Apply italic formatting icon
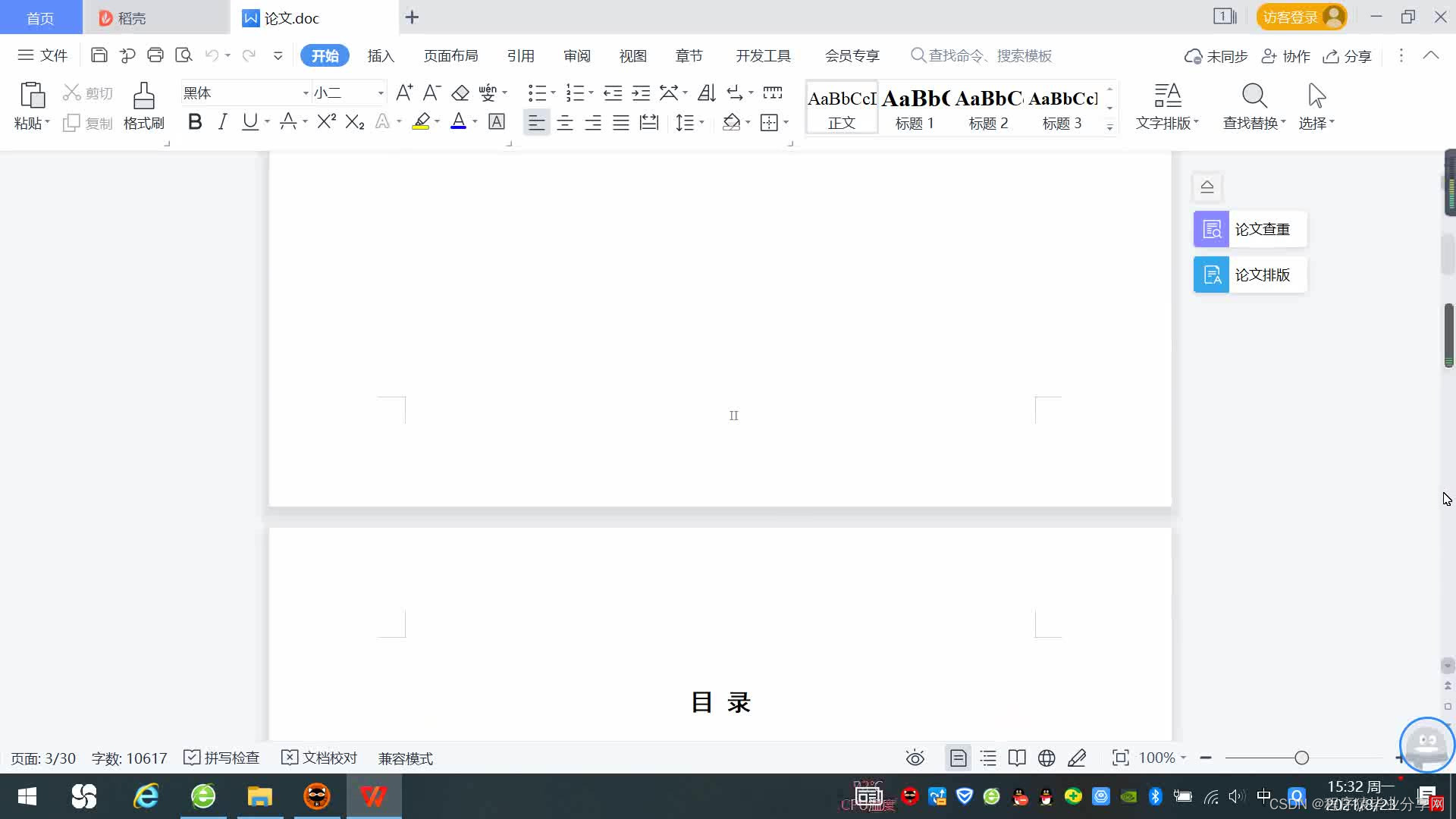1456x819 pixels. [x=222, y=121]
